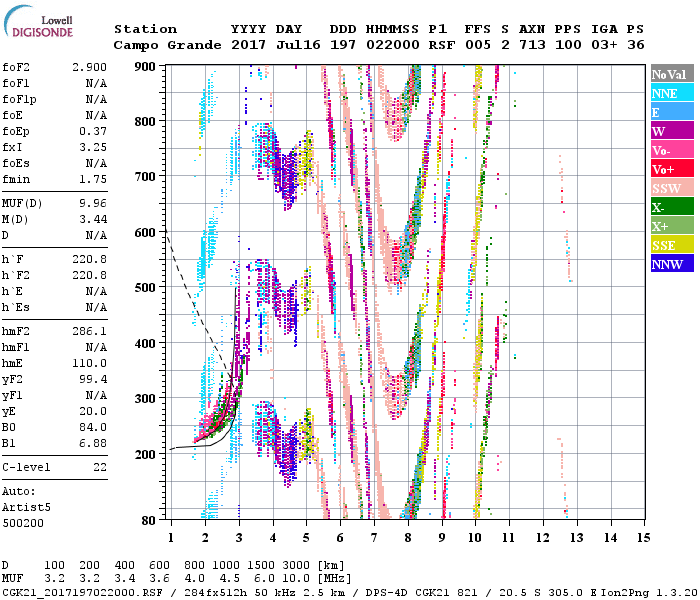
Task: Click the 900 label on height axis
Action: tap(147, 66)
